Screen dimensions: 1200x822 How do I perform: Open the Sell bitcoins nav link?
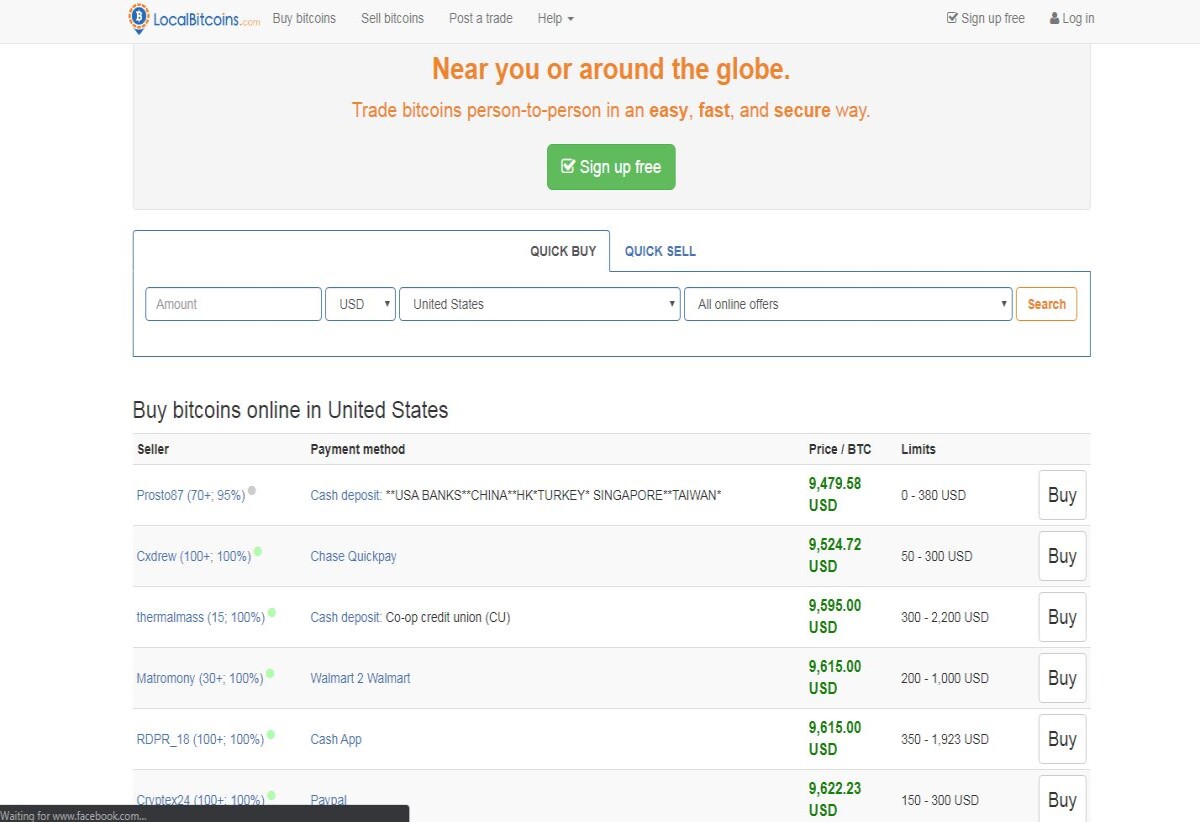(x=392, y=18)
